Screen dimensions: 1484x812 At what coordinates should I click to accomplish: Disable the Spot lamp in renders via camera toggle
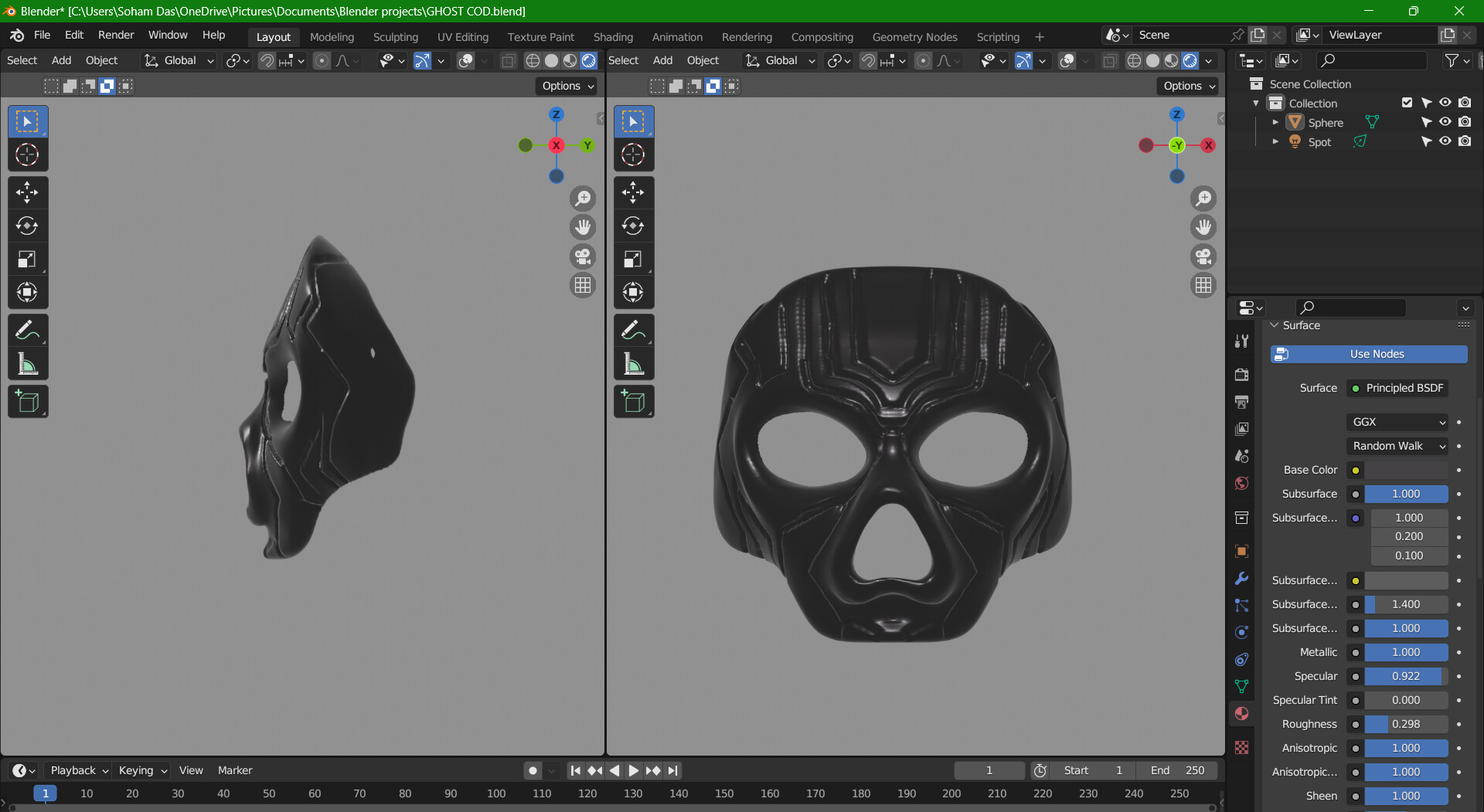(x=1465, y=141)
